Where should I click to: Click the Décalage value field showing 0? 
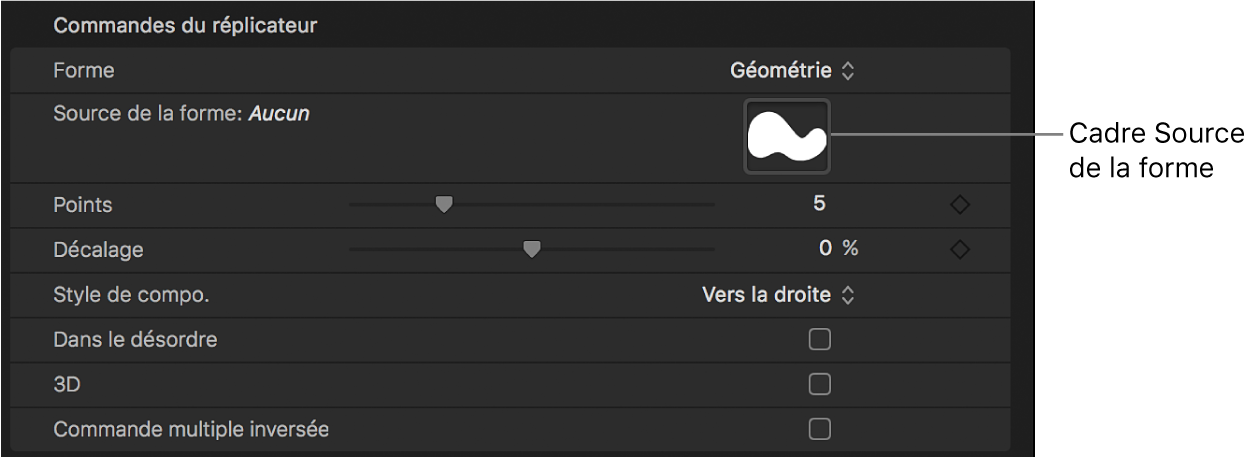[x=825, y=249]
